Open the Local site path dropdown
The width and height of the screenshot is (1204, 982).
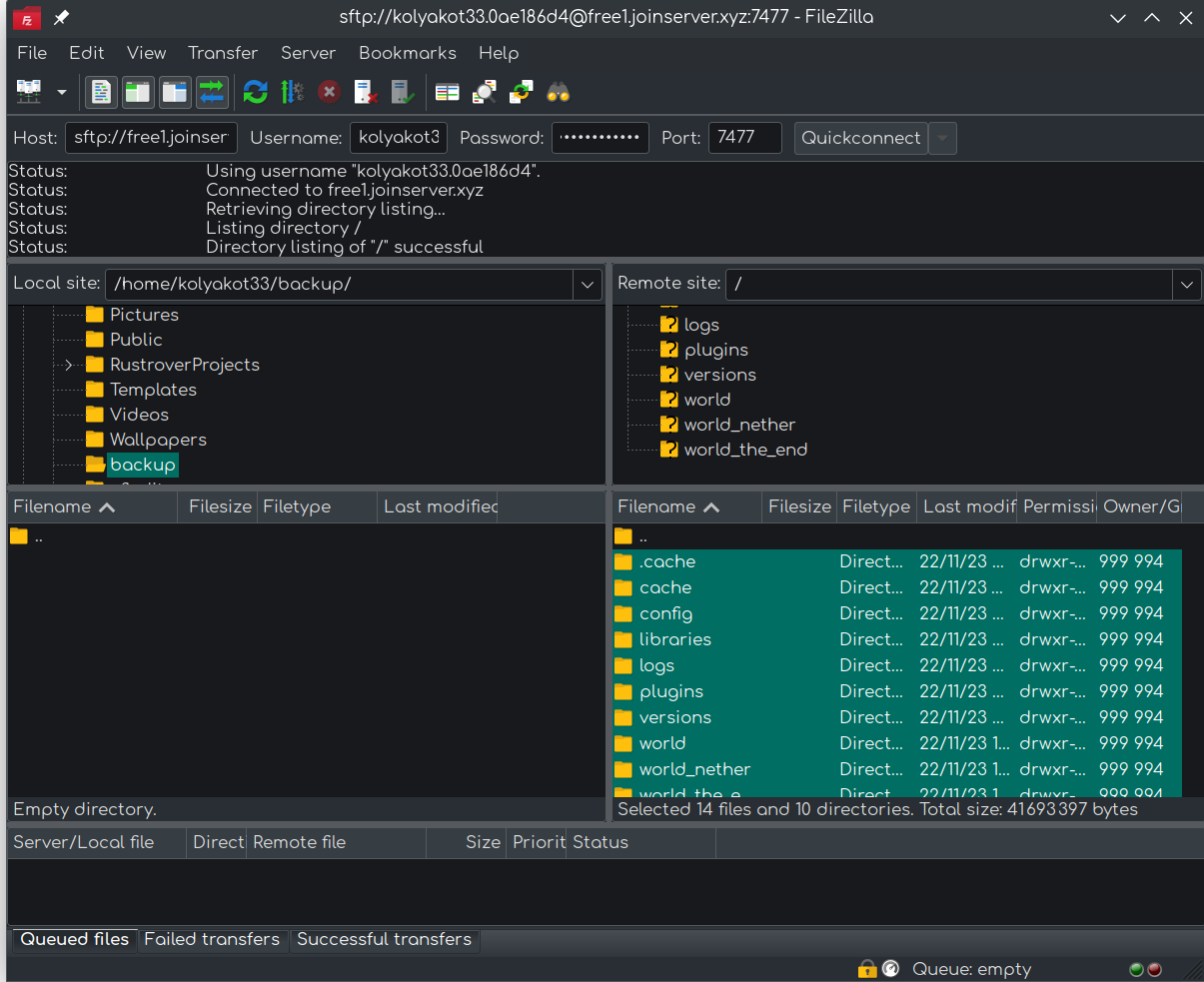588,285
